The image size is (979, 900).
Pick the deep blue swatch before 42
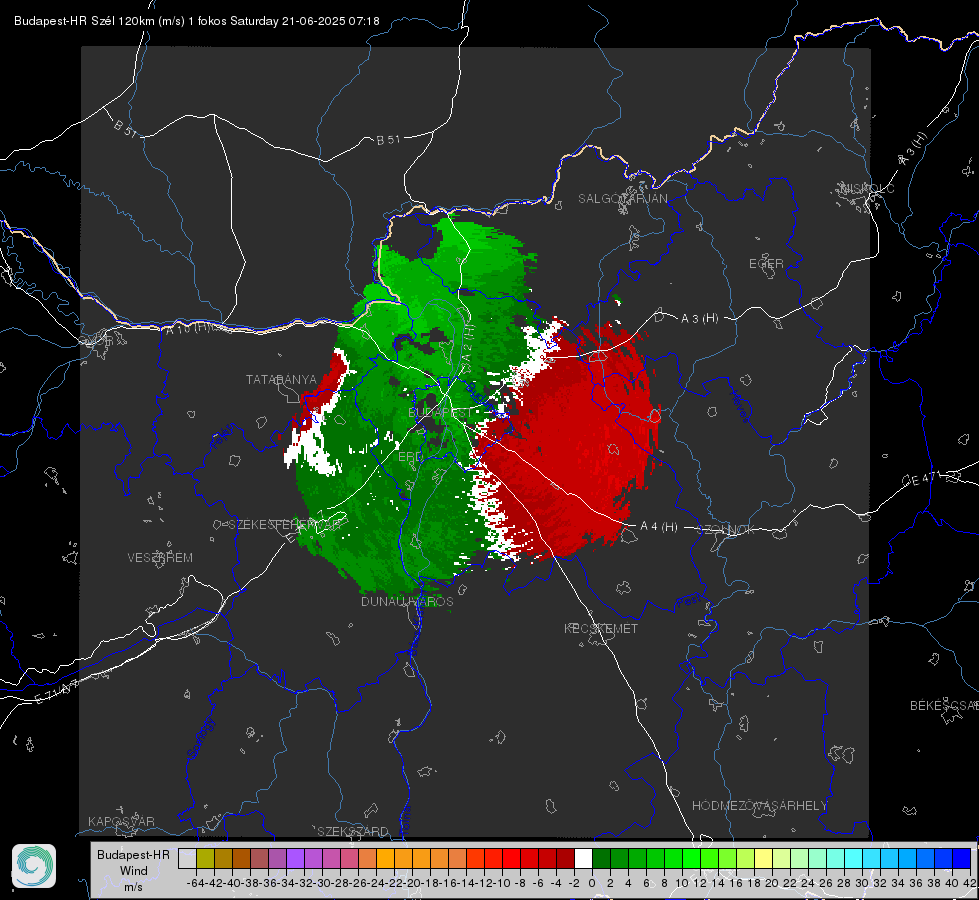962,858
